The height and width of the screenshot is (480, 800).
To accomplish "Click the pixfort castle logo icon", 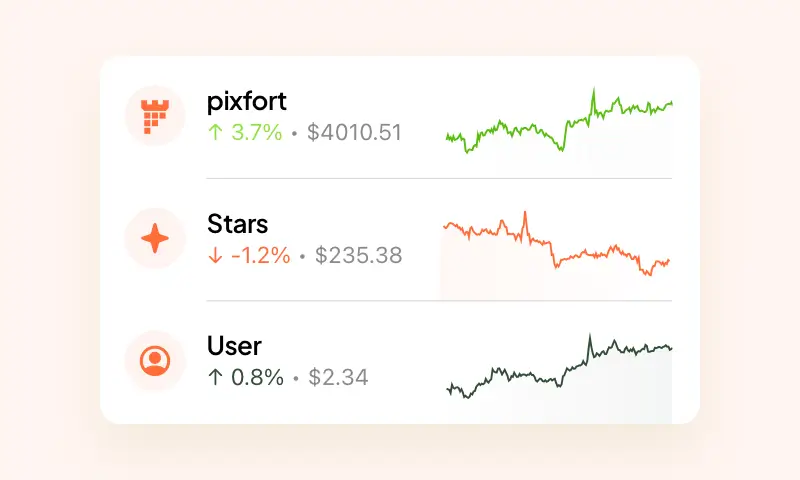I will pyautogui.click(x=154, y=116).
